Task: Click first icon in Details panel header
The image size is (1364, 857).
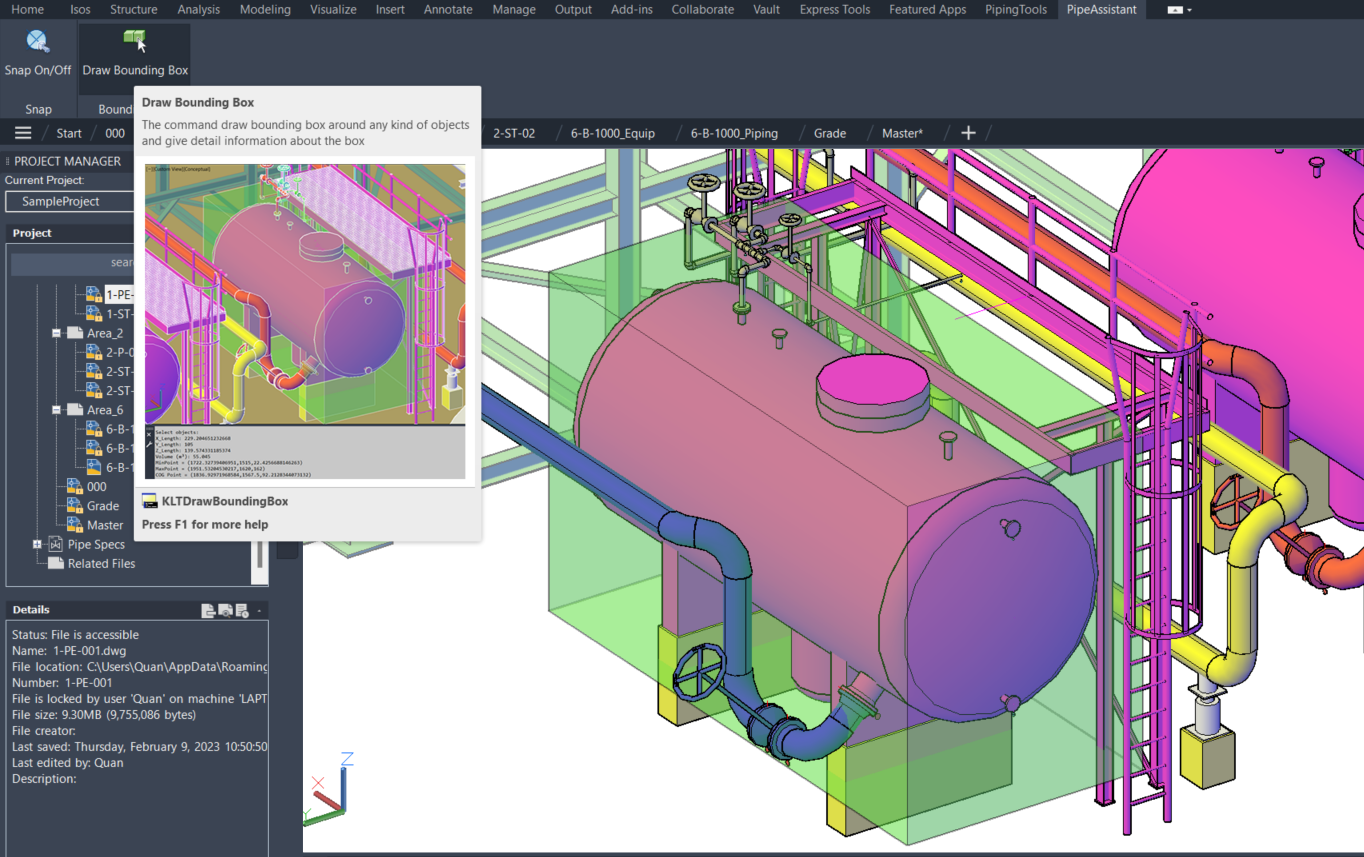Action: pos(208,610)
